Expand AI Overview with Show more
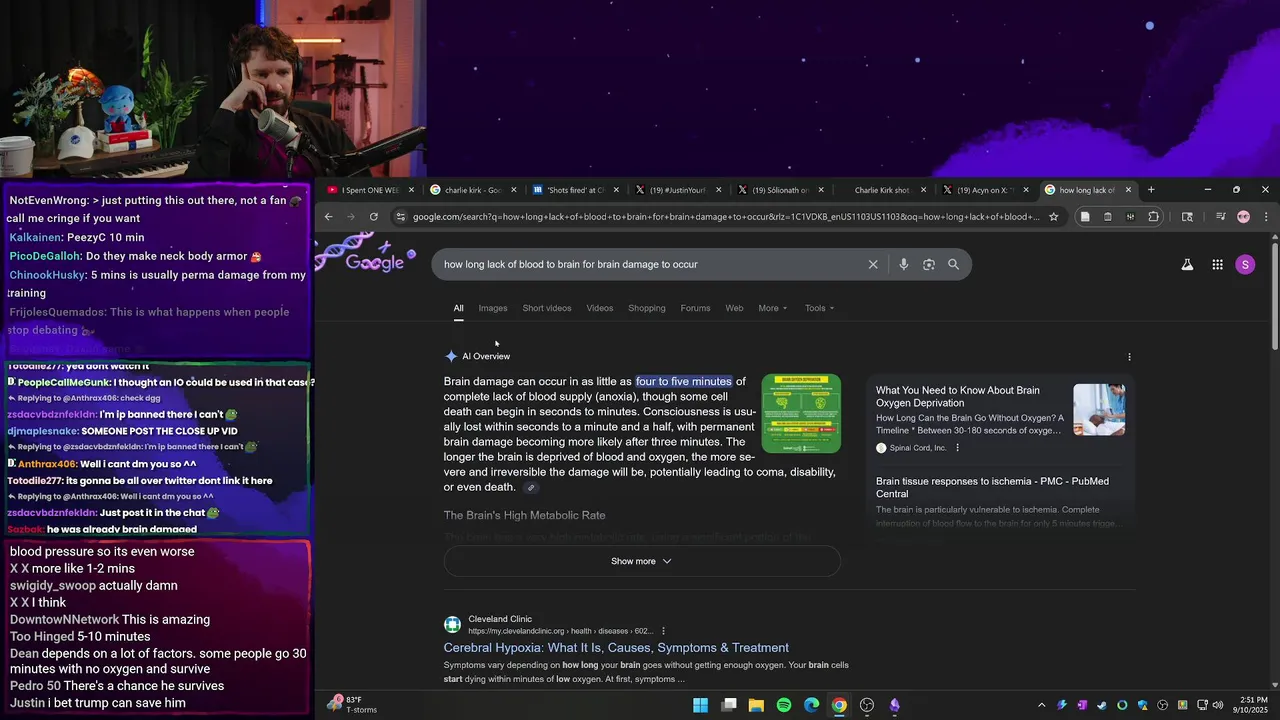 [642, 561]
